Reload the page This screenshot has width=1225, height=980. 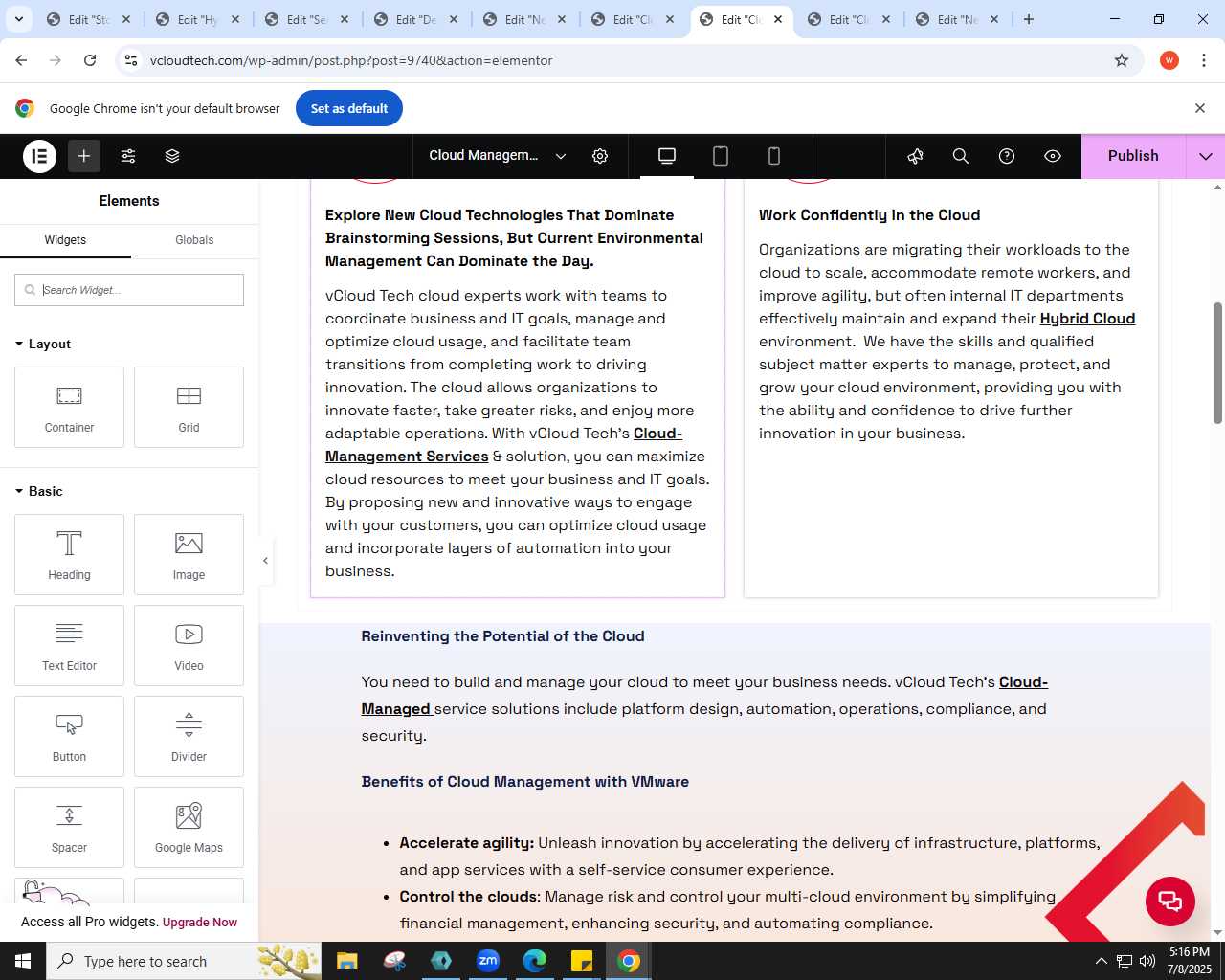pyautogui.click(x=90, y=60)
